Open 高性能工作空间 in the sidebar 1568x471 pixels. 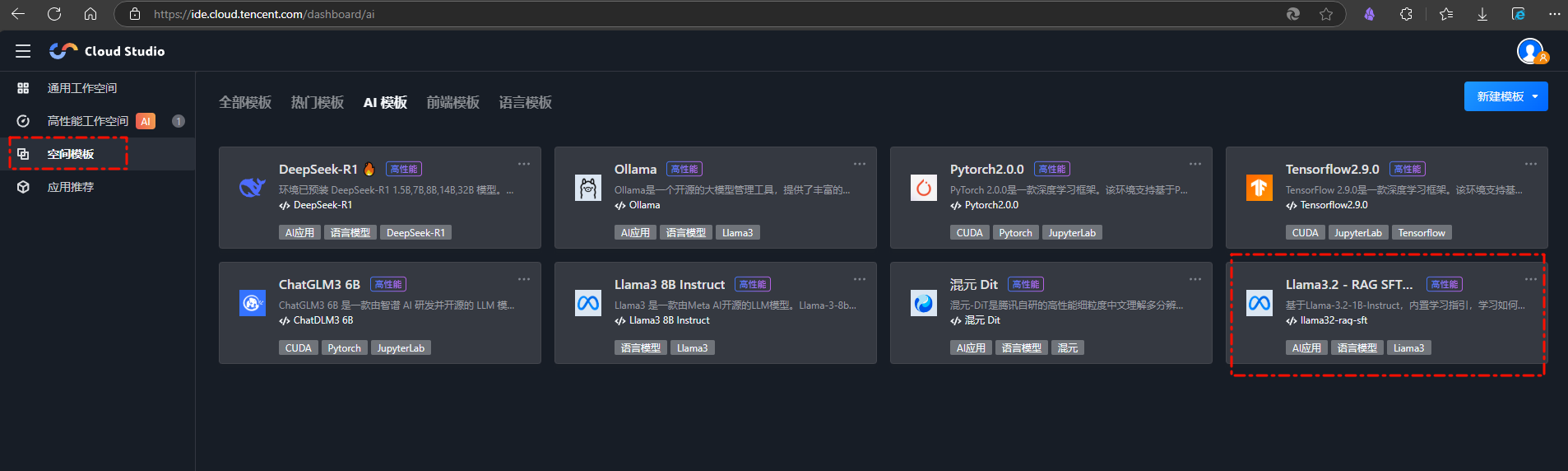97,121
